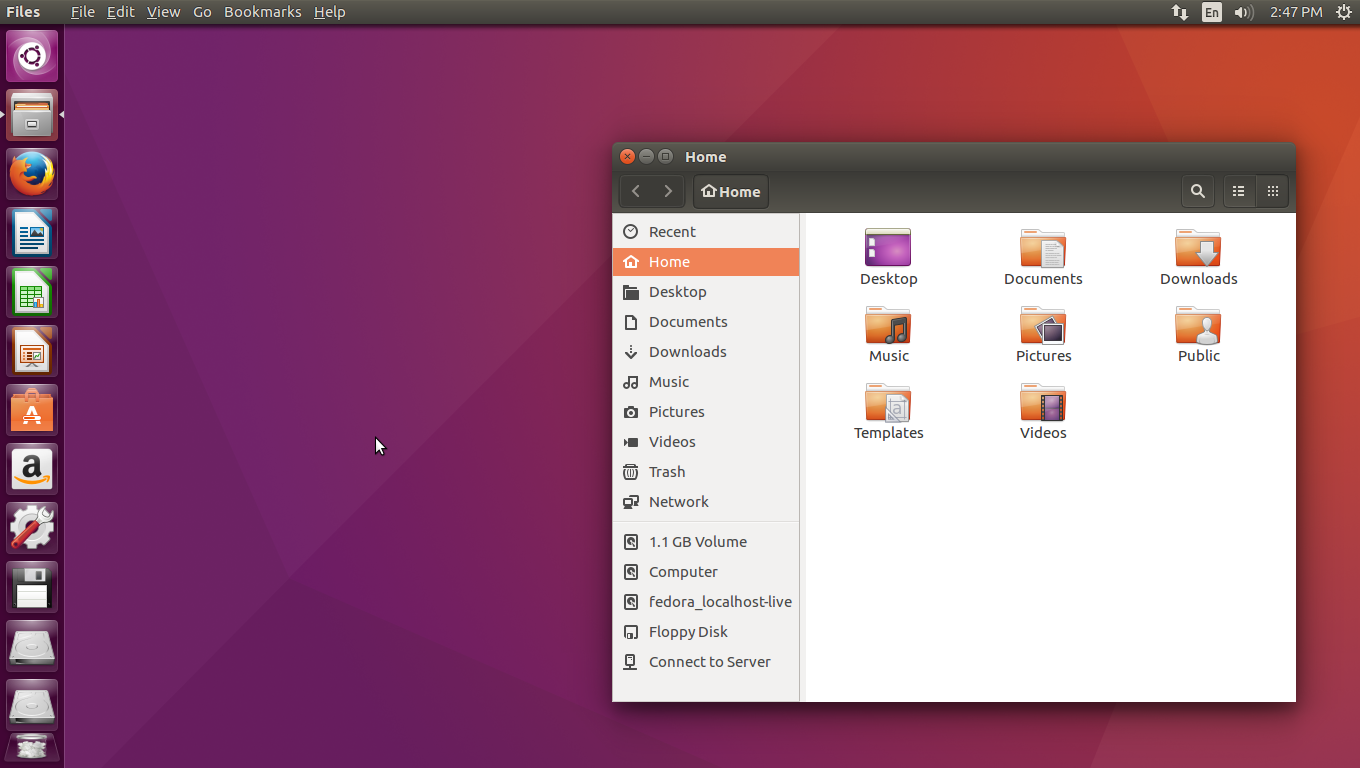Open Floppy Disk in the sidebar
1360x768 pixels.
tap(705, 631)
